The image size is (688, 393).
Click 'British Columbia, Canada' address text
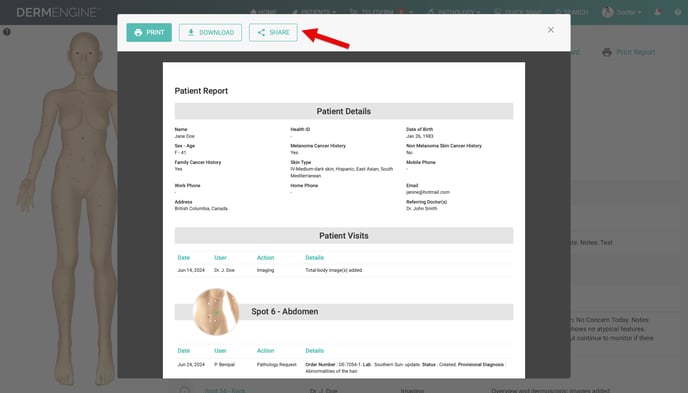click(x=201, y=208)
